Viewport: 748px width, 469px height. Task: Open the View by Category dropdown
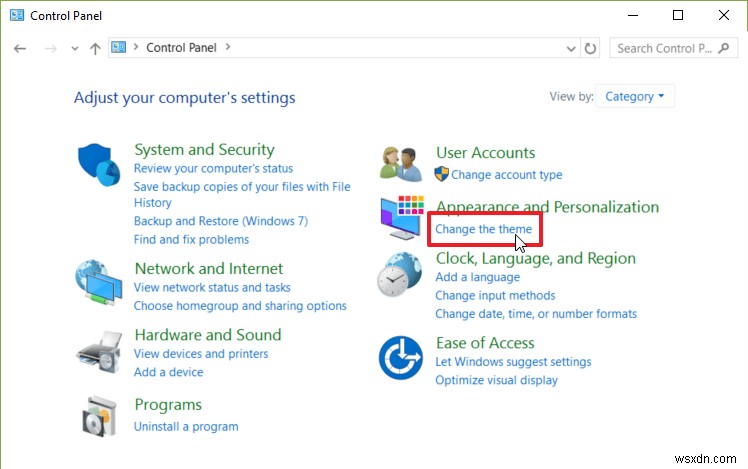634,96
